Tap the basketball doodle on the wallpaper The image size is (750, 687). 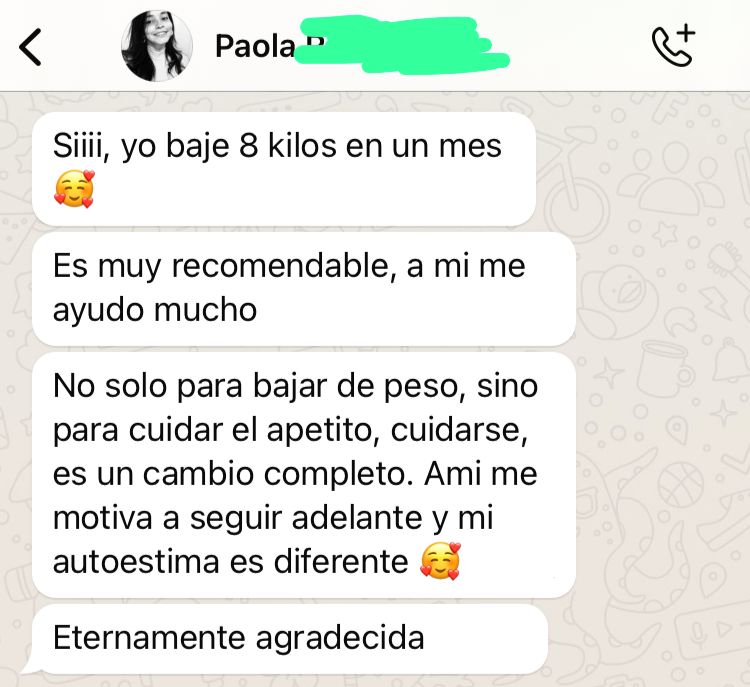(680, 486)
